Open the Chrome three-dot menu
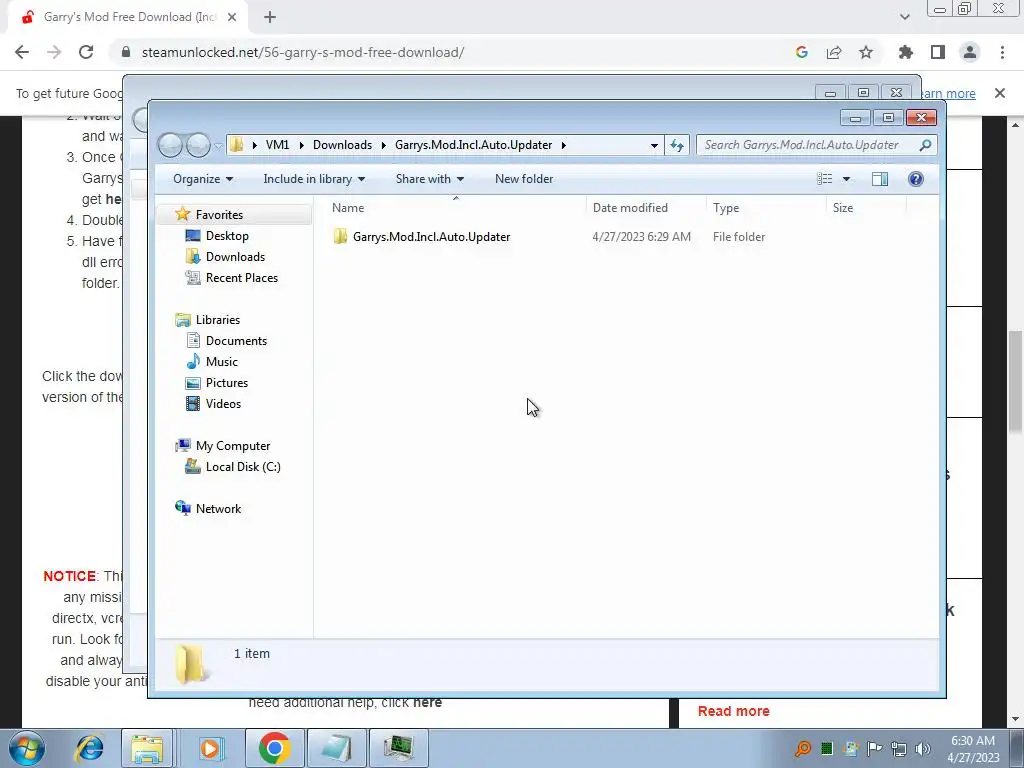1024x768 pixels. pyautogui.click(x=1002, y=52)
